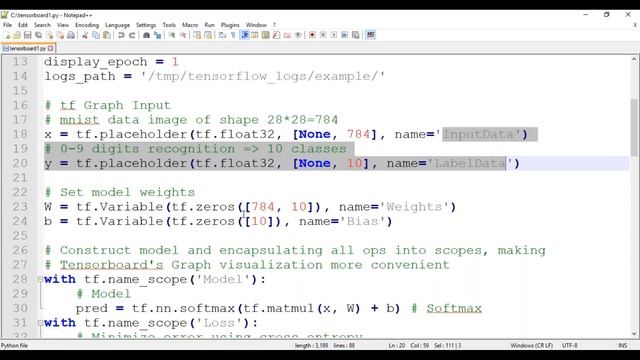
Task: Toggle synchronized horizontal scrolling
Action: [x=207, y=35]
